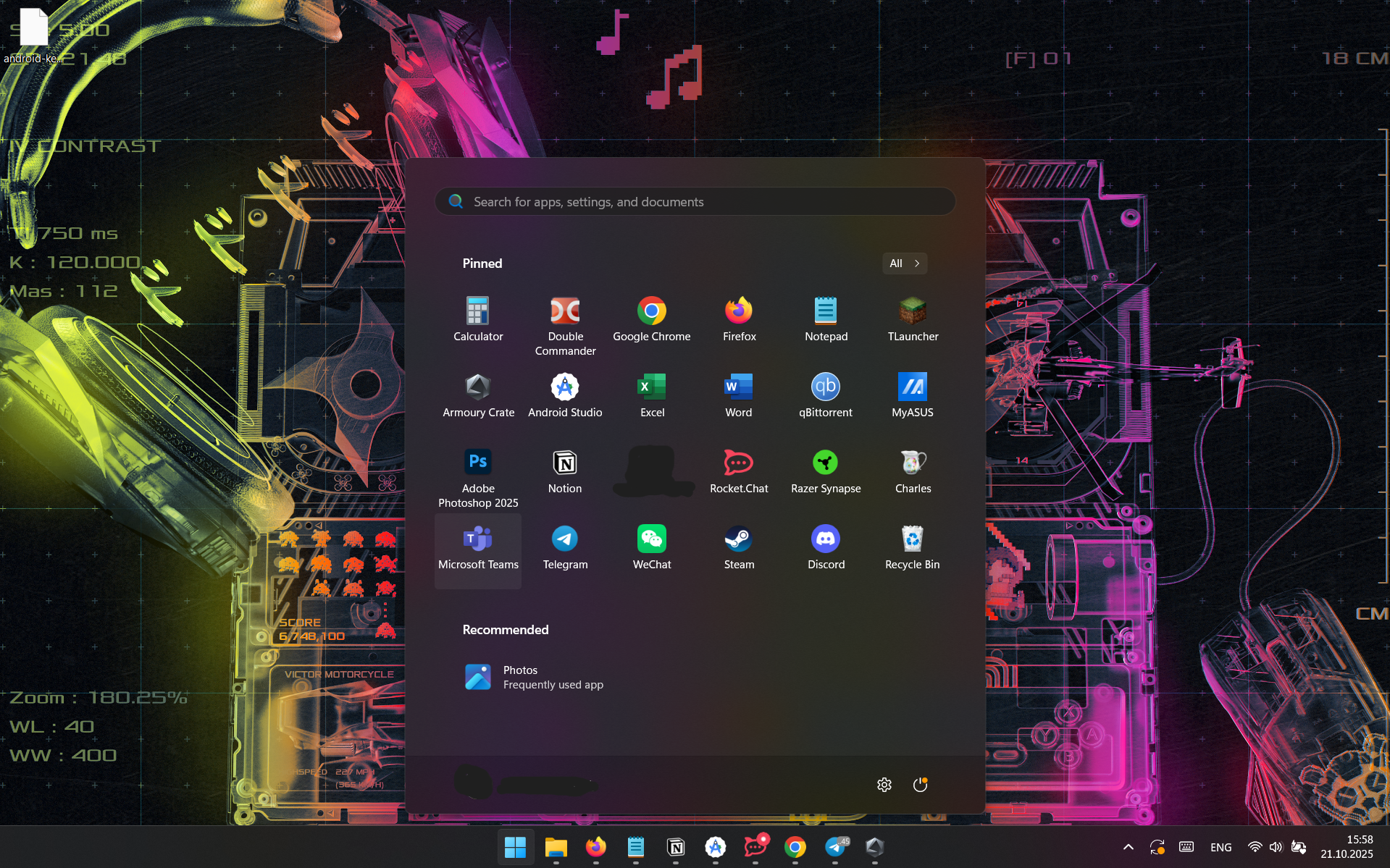Open the recommended Photos app
Image resolution: width=1390 pixels, height=868 pixels.
pyautogui.click(x=536, y=677)
